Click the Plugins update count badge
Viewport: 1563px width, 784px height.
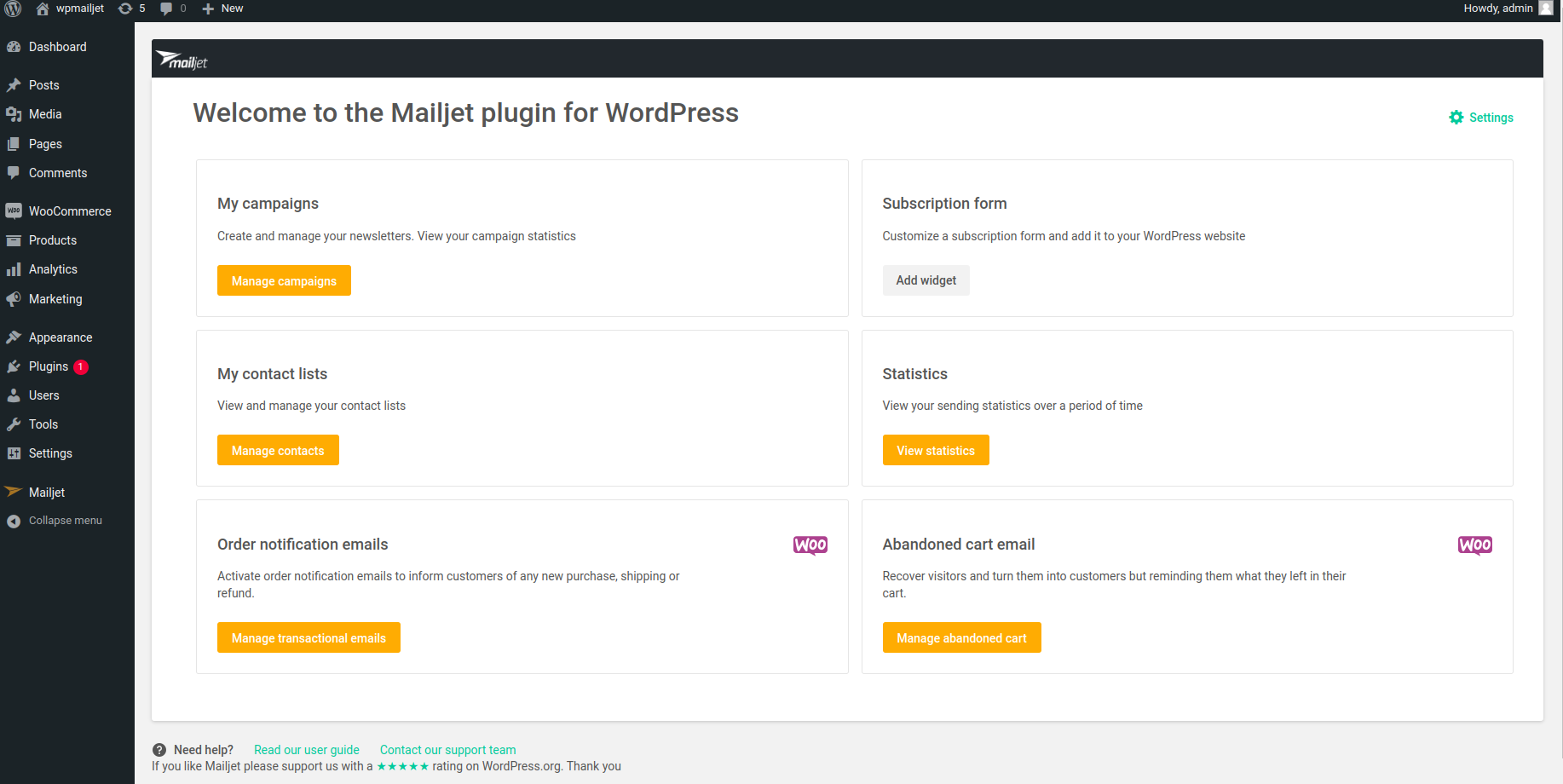tap(81, 367)
